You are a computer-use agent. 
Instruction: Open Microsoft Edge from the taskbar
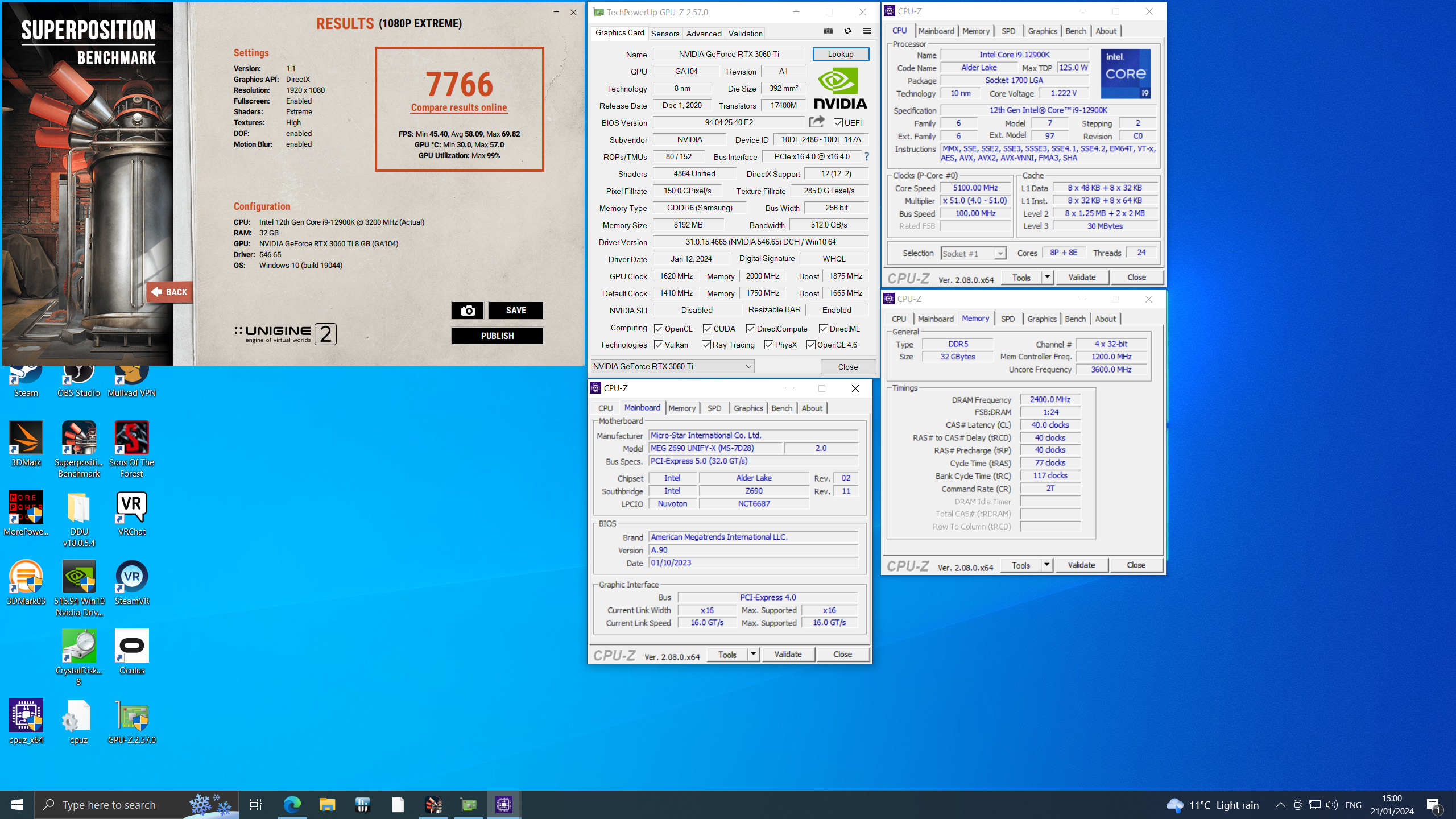(x=292, y=805)
